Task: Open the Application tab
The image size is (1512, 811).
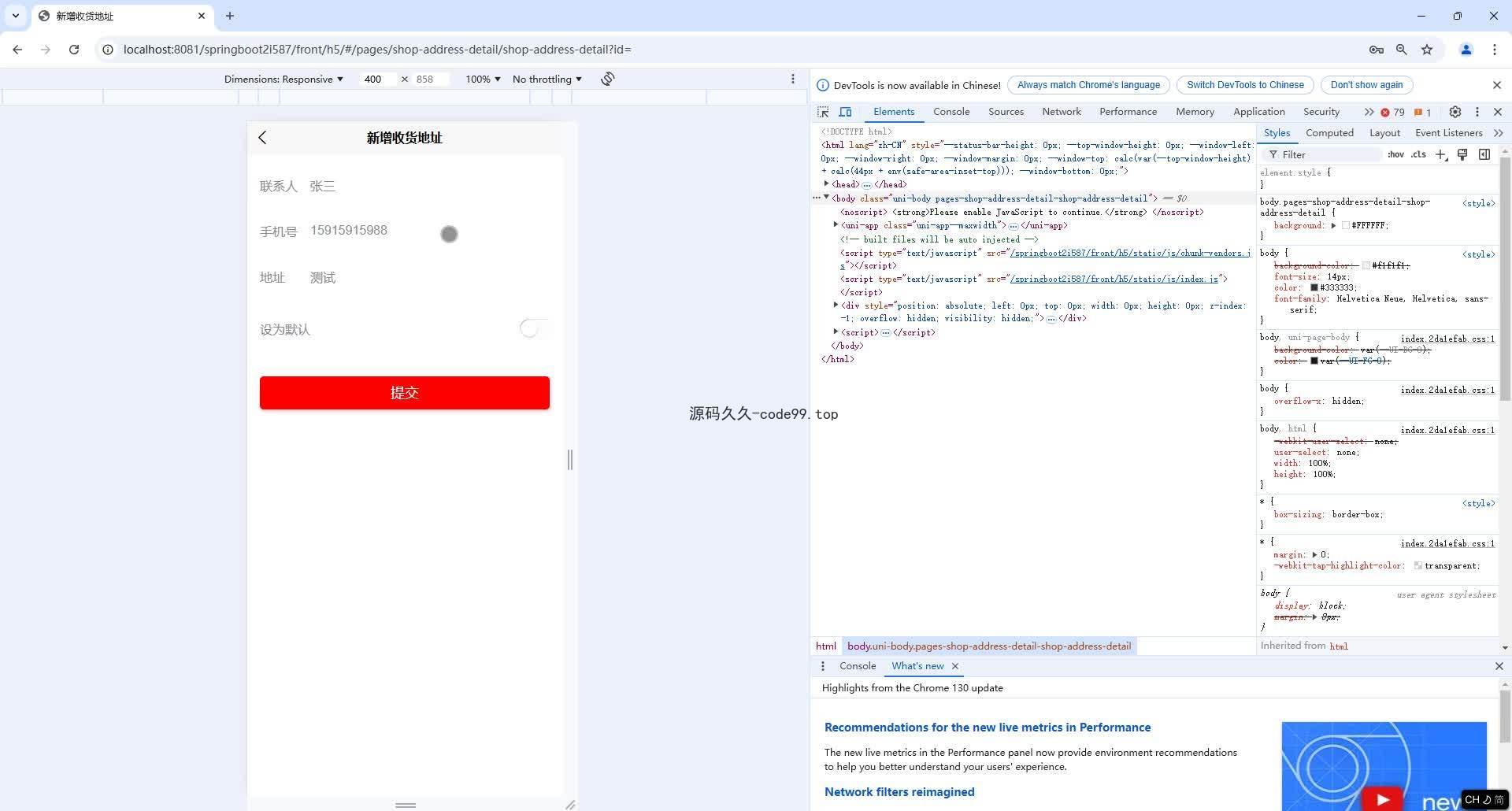Action: click(x=1258, y=112)
